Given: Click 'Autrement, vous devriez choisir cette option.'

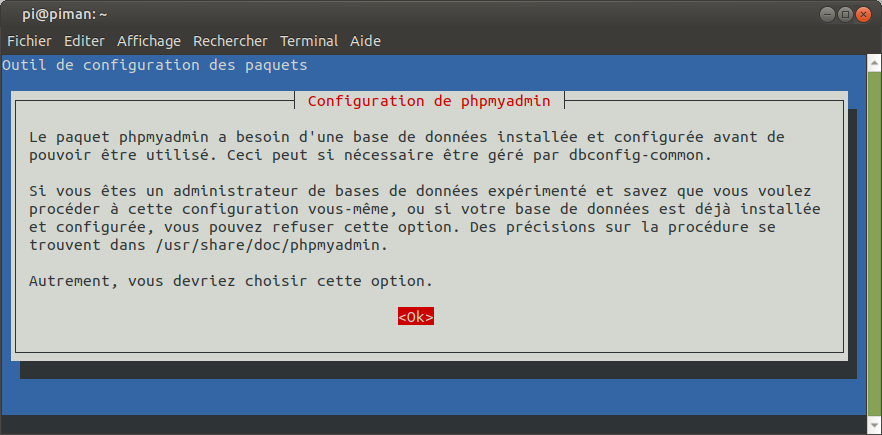Looking at the screenshot, I should point(231,281).
